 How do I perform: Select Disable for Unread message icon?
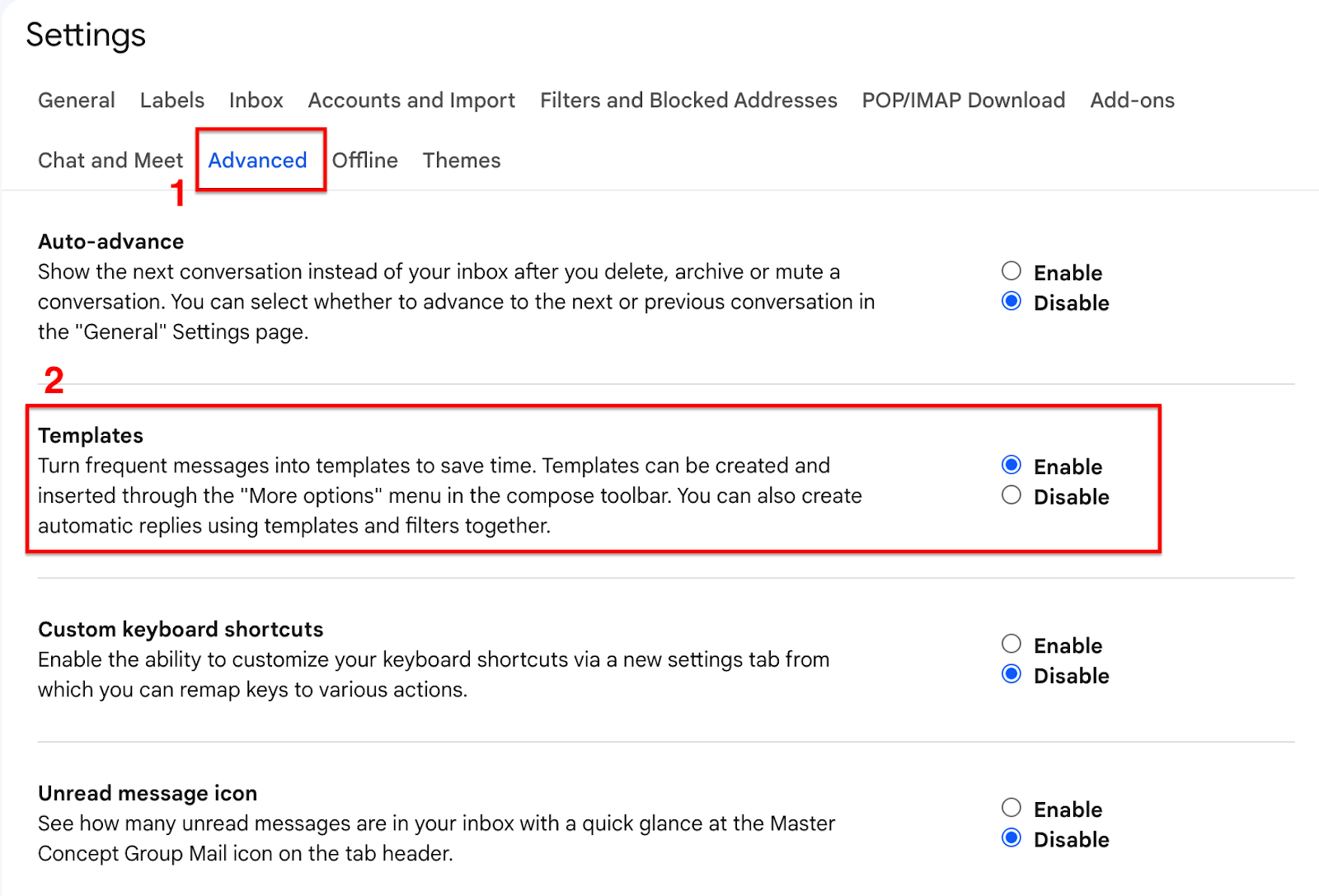click(x=1012, y=838)
